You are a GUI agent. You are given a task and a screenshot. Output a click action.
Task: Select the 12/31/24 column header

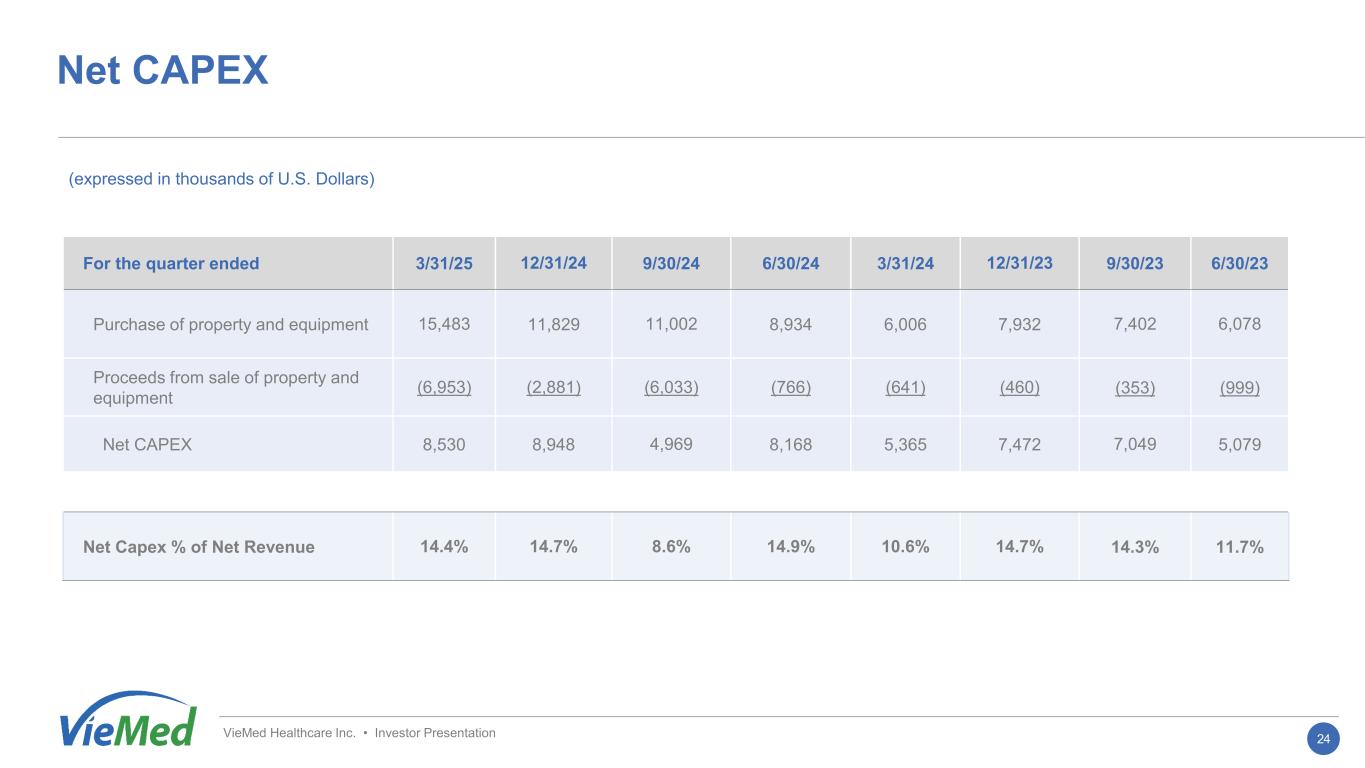coord(553,263)
